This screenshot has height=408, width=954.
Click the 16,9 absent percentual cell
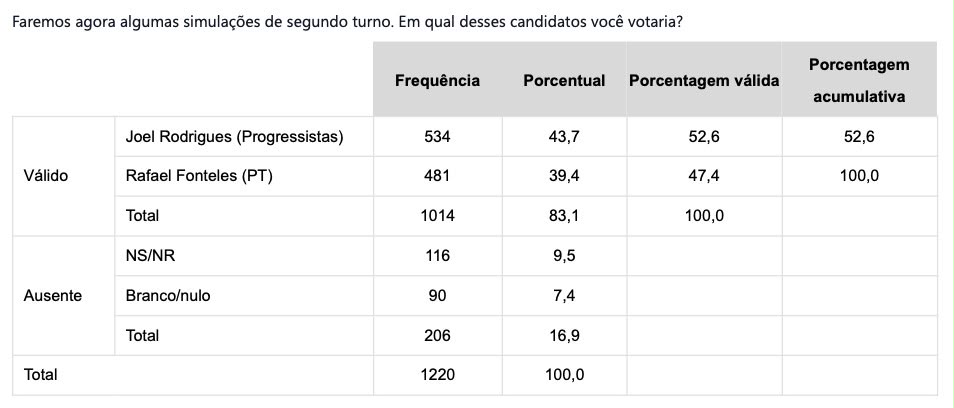(x=564, y=336)
